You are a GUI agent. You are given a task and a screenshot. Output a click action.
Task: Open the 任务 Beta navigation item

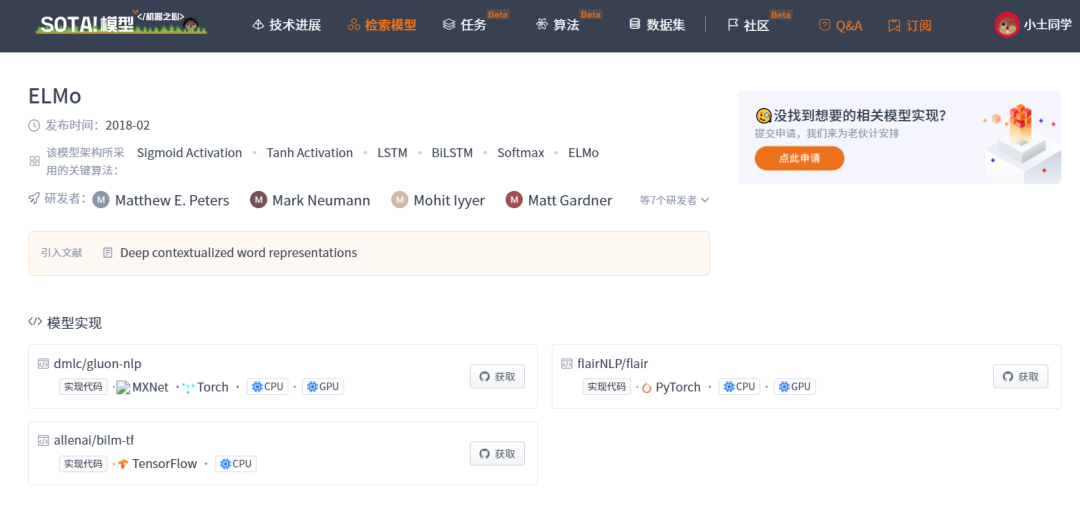(465, 25)
